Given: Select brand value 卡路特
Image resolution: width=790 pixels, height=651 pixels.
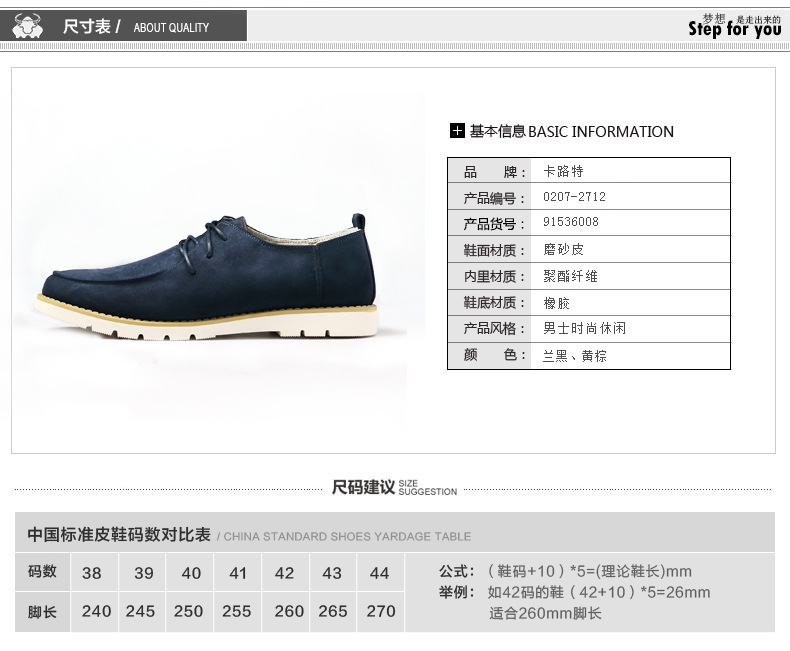Looking at the screenshot, I should (563, 171).
